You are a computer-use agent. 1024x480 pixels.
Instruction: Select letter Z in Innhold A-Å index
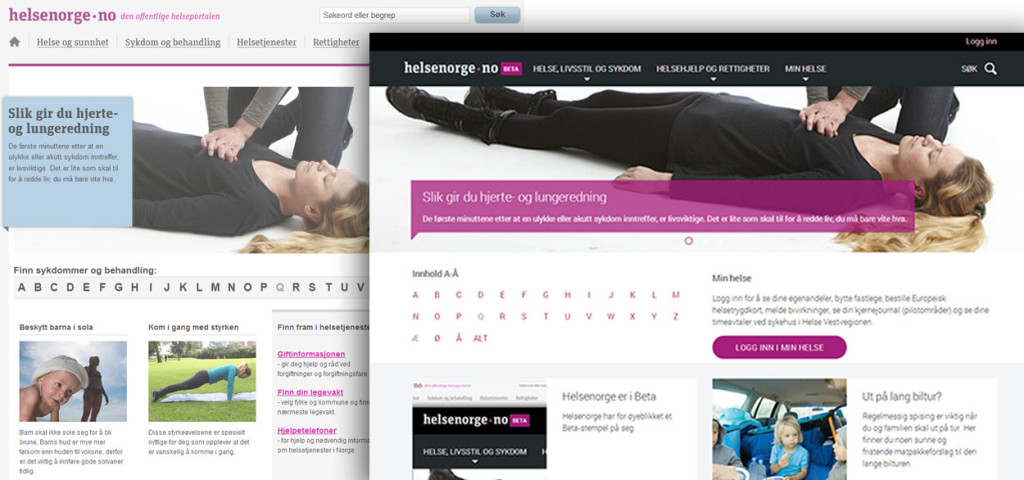[x=675, y=317]
